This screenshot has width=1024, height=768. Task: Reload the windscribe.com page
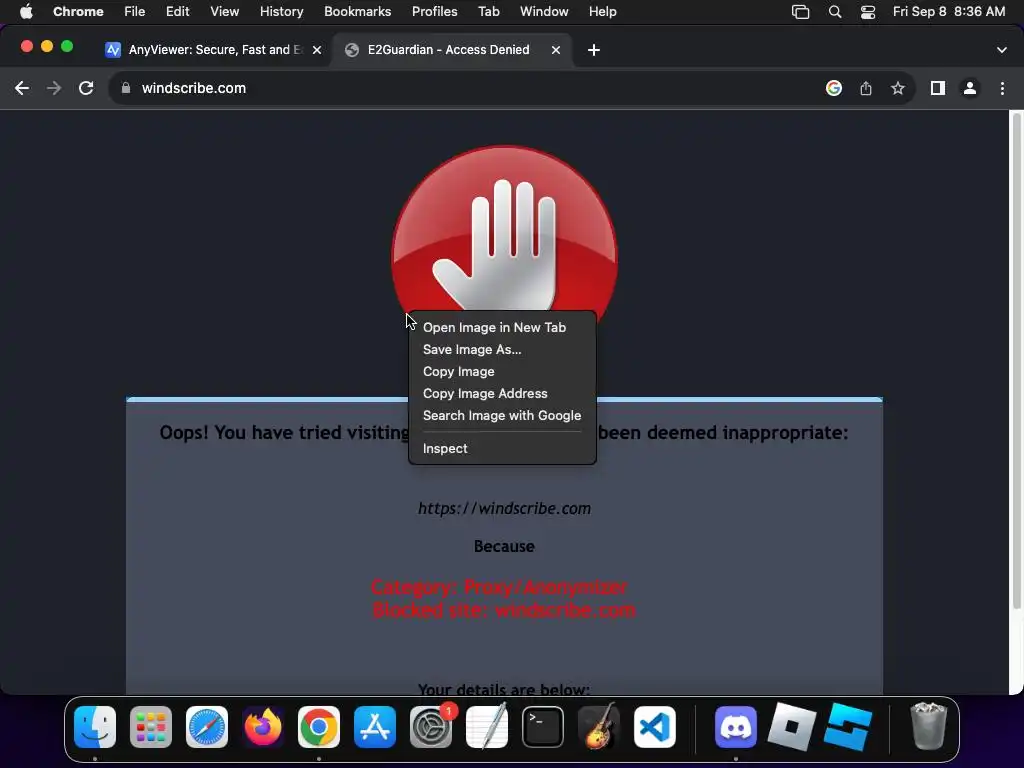coord(86,88)
